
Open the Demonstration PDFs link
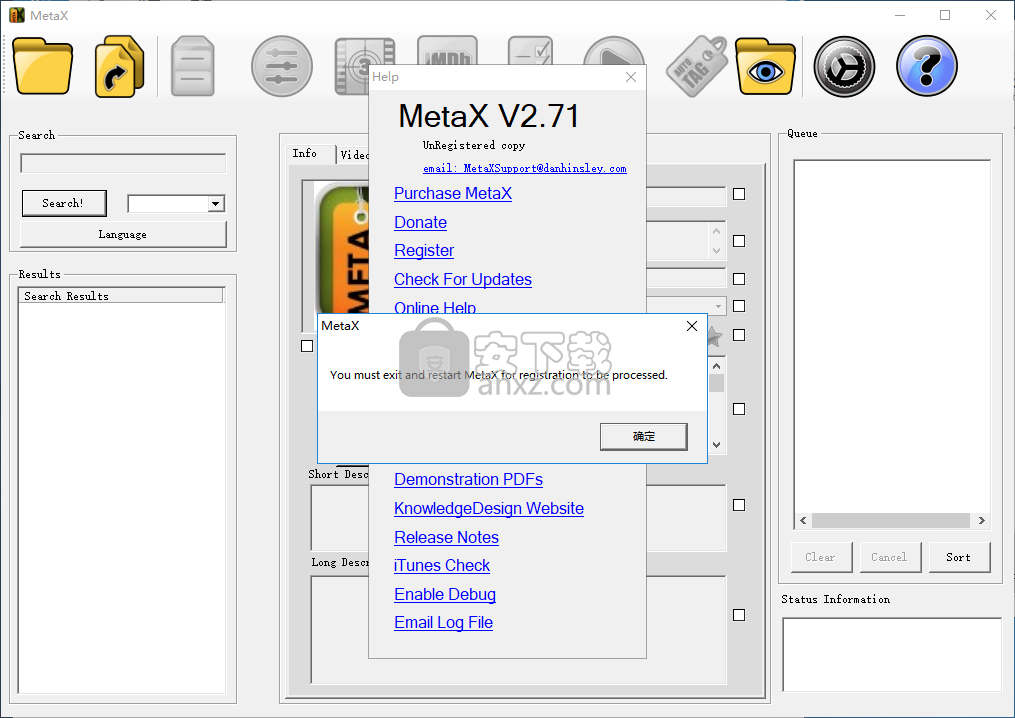click(x=469, y=480)
